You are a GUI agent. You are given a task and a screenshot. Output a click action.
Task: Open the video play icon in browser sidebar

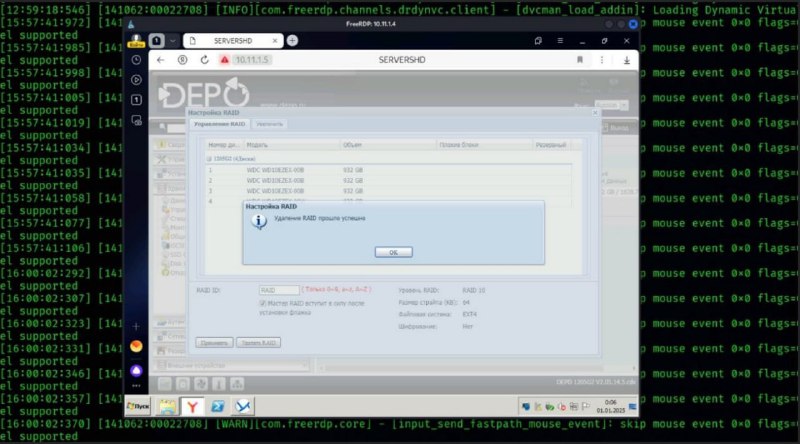(x=136, y=80)
